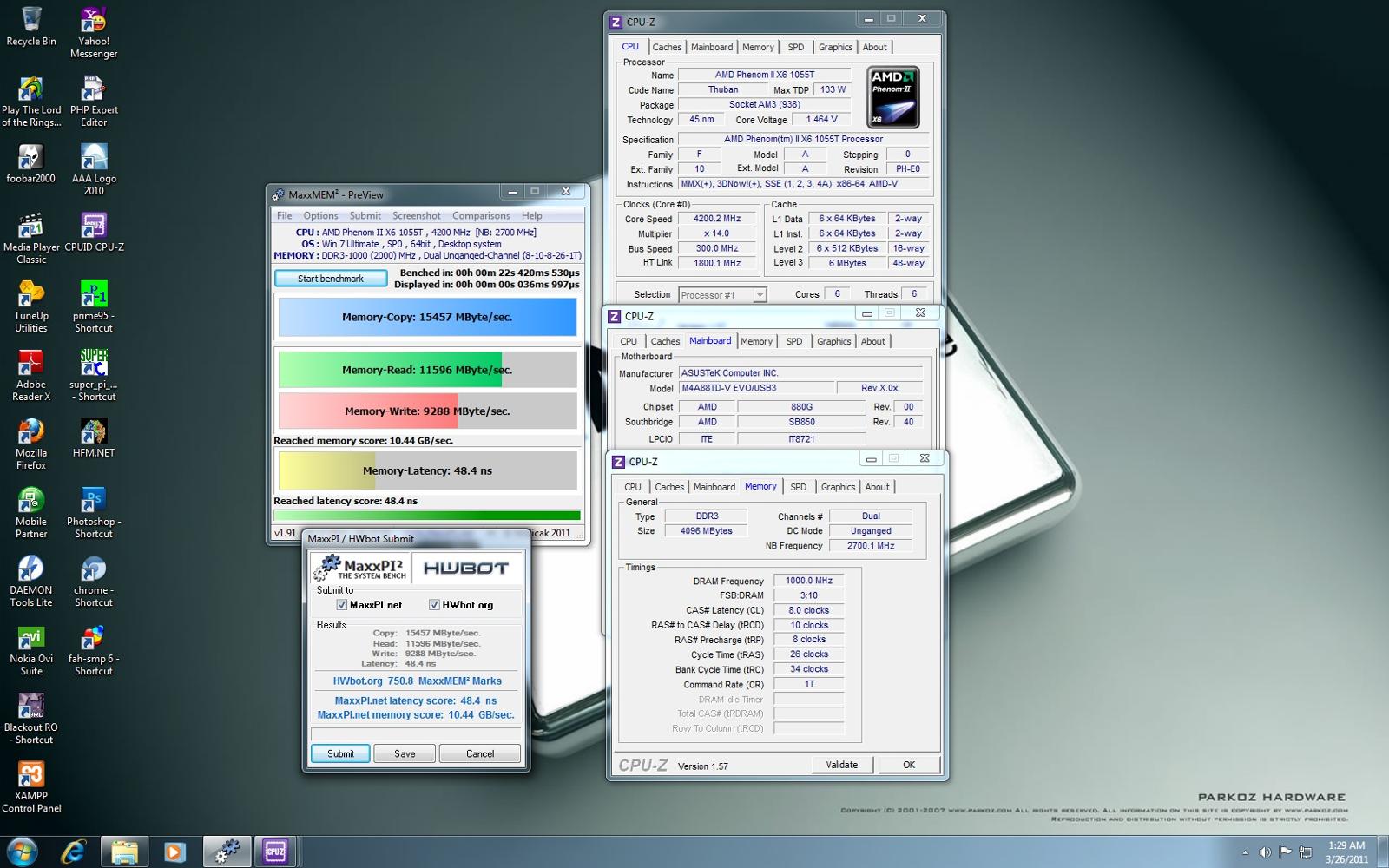
Task: Switch to MaxxMEM taskbar button
Action: click(227, 852)
